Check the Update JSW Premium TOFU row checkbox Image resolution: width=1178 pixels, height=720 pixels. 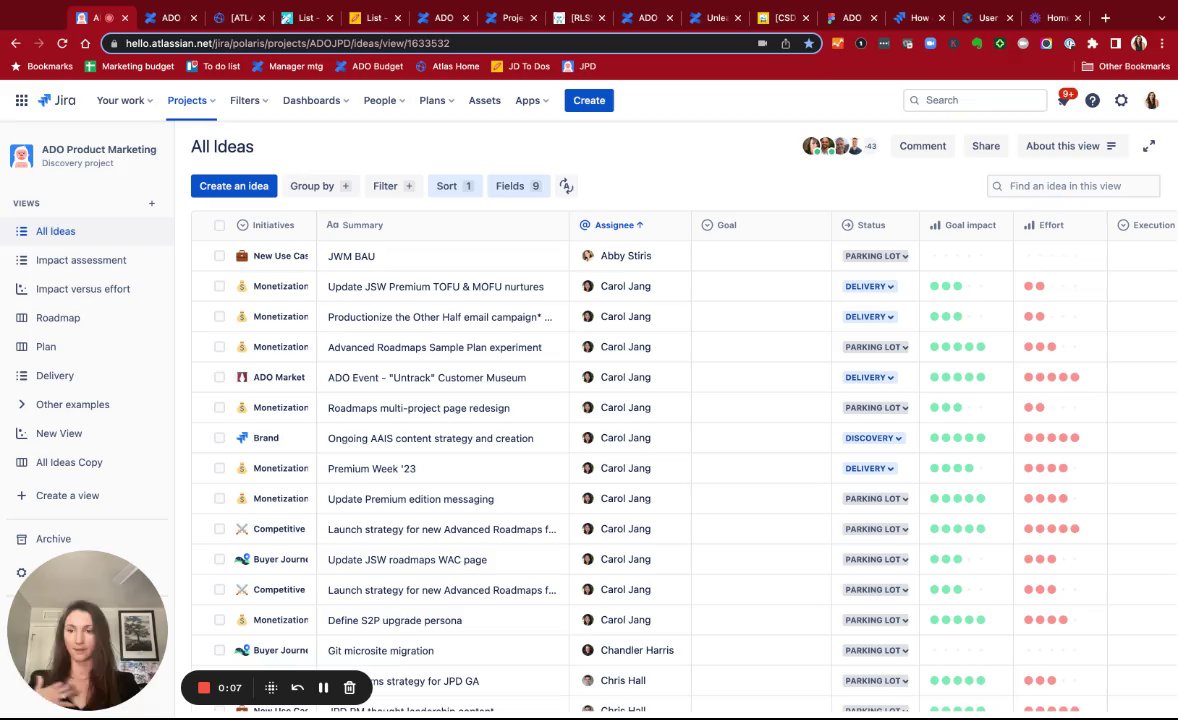coord(219,286)
